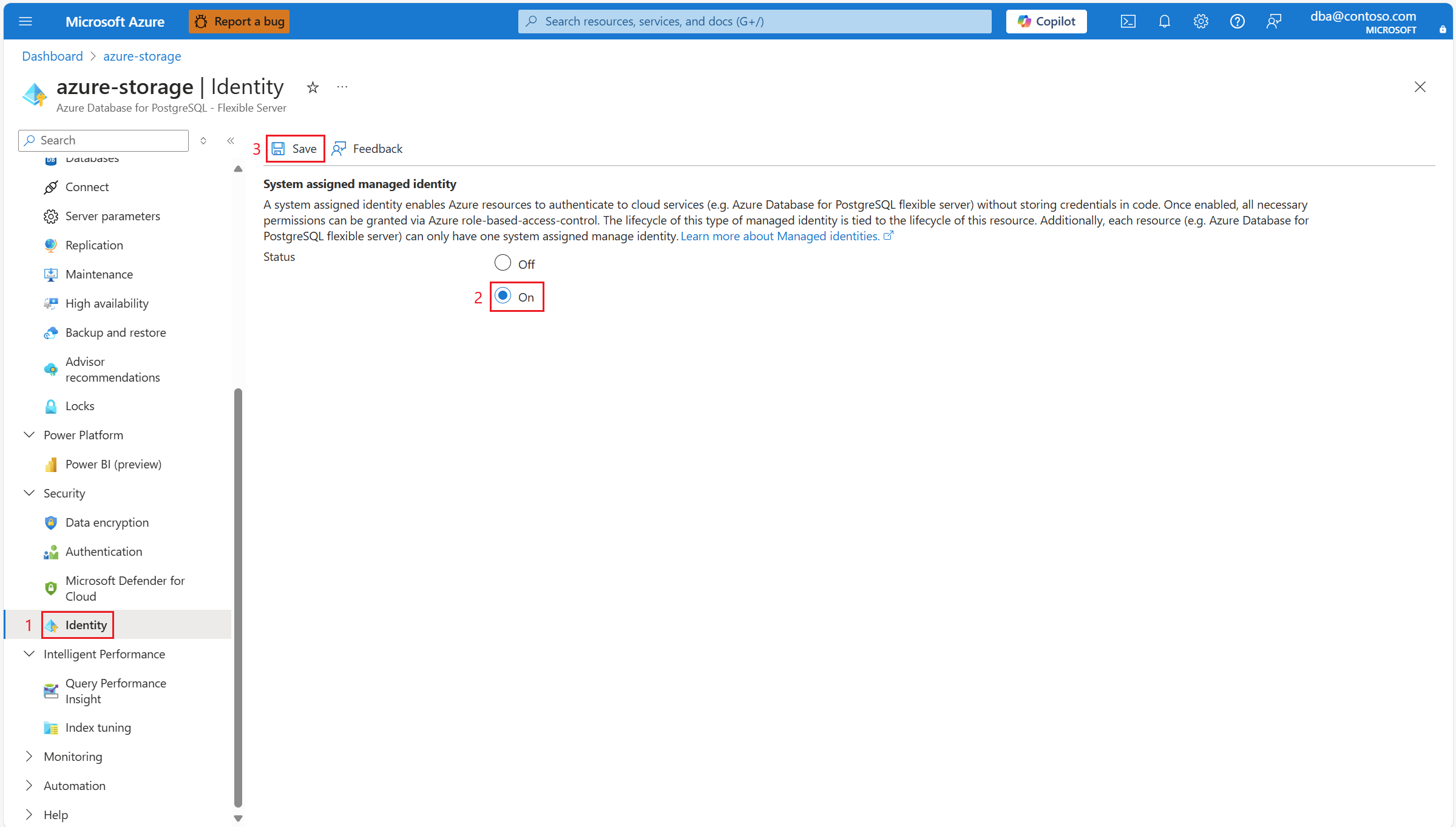Select the Off status radio button
Image resolution: width=1456 pixels, height=827 pixels.
(503, 263)
